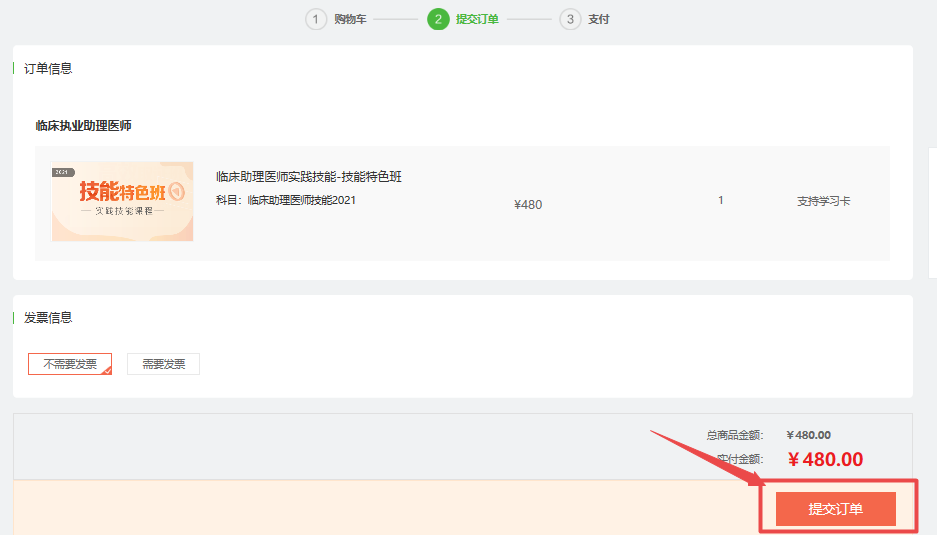This screenshot has height=535, width=937.
Task: Jump to the 支付 step label
Action: click(598, 19)
